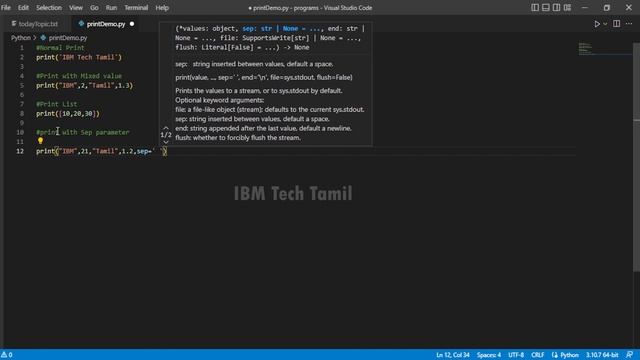Split the editor to the right

click(616, 24)
